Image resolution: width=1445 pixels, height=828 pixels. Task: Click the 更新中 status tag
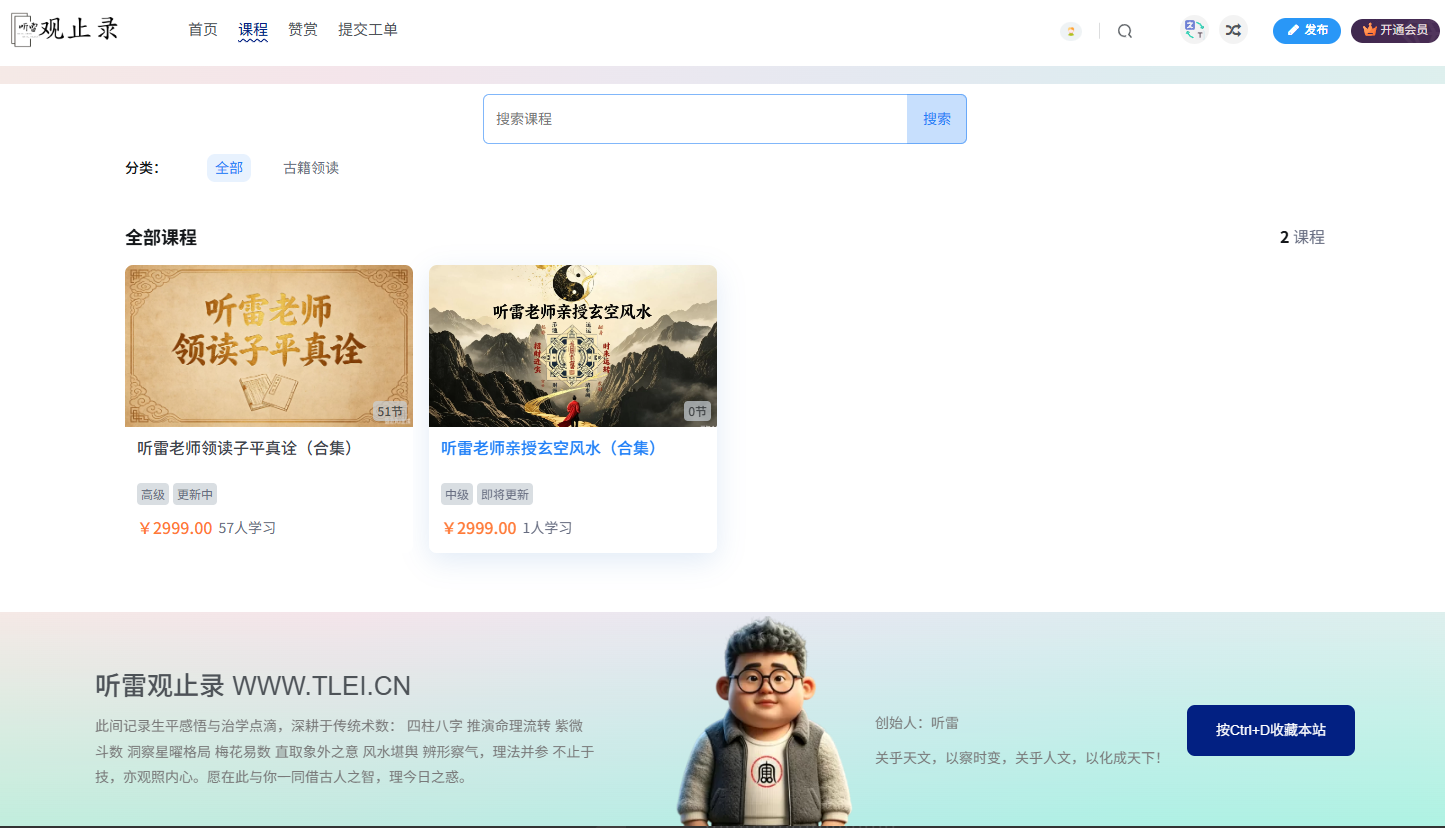click(x=195, y=494)
